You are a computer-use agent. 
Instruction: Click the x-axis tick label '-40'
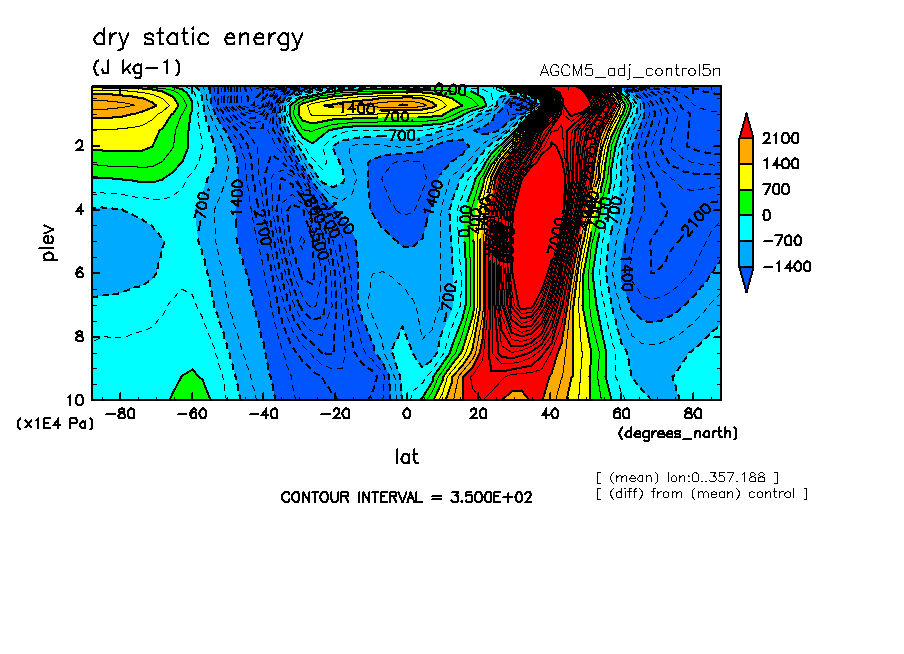[x=263, y=414]
